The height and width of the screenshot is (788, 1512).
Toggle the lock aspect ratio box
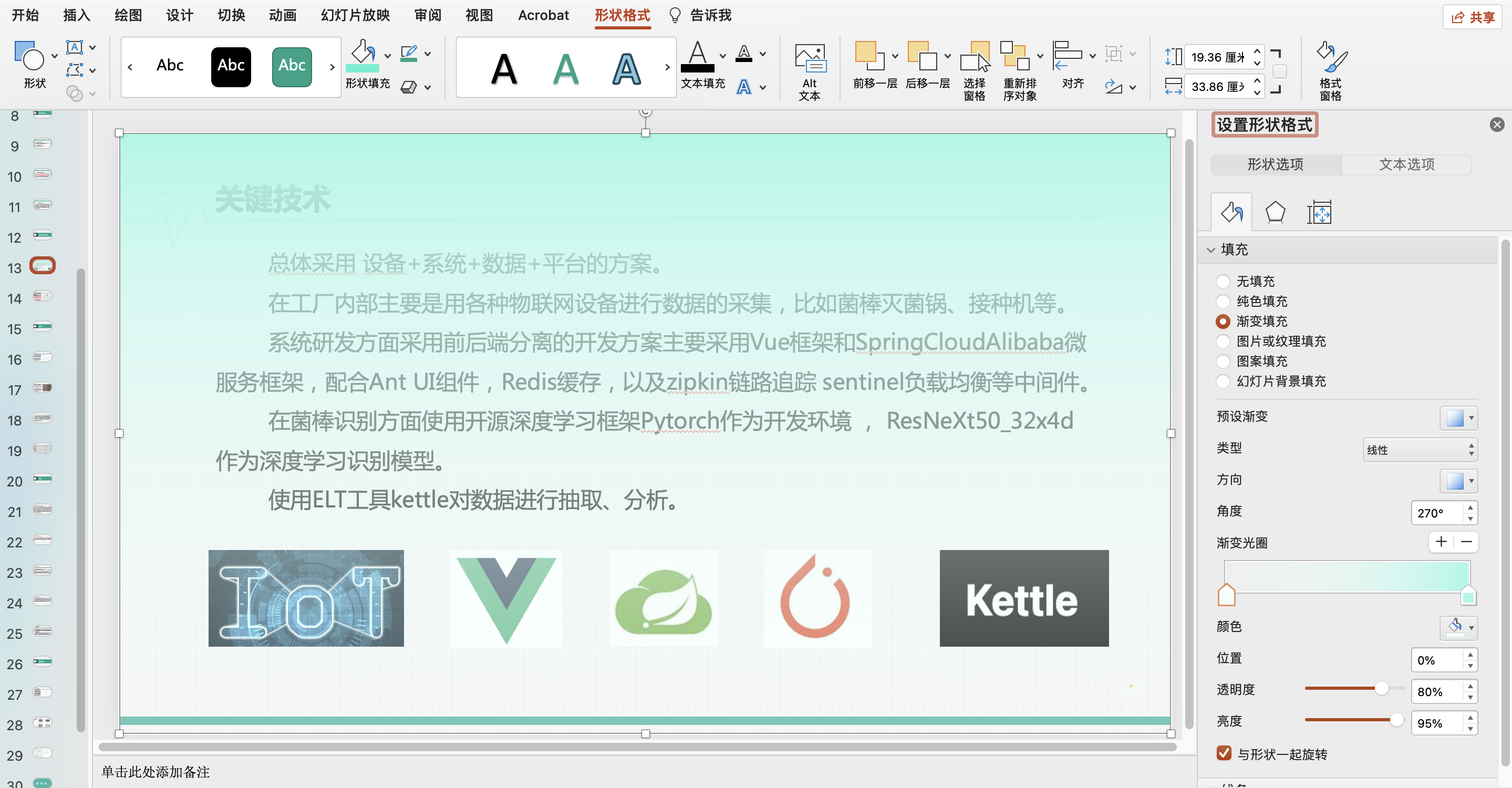(1280, 71)
